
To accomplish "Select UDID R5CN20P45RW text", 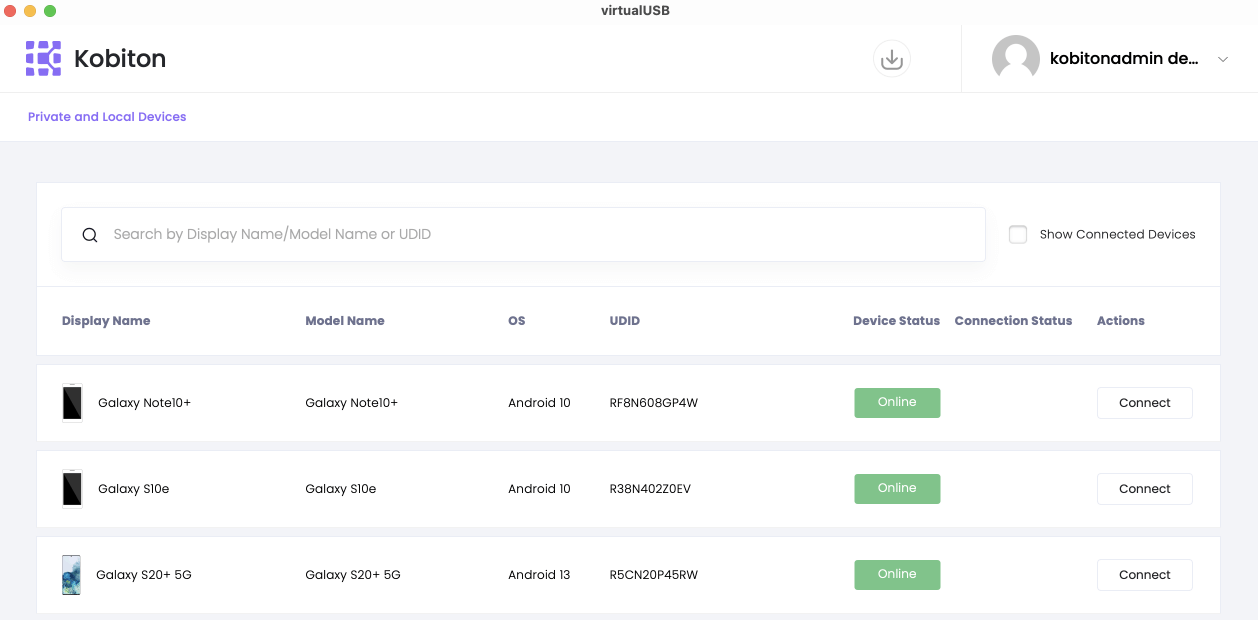I will [653, 575].
